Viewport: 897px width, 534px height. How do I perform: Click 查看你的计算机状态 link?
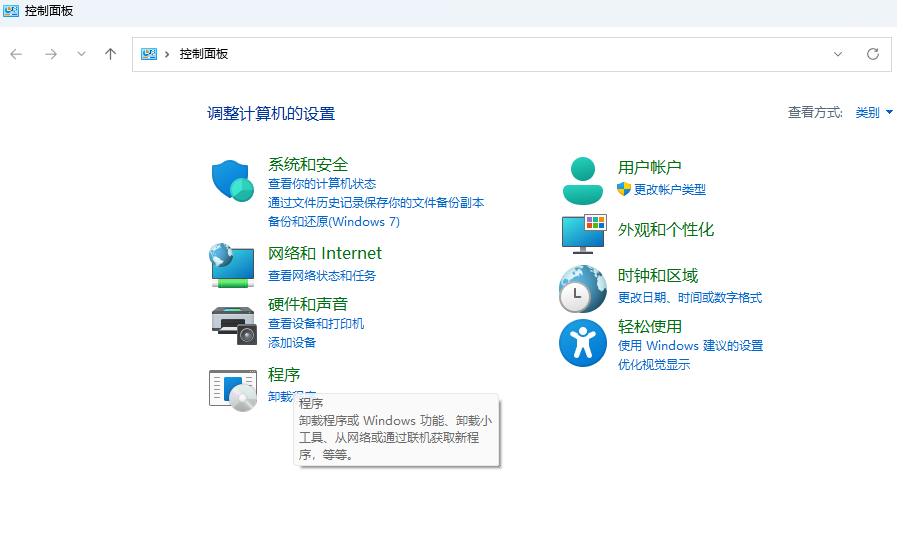point(322,184)
